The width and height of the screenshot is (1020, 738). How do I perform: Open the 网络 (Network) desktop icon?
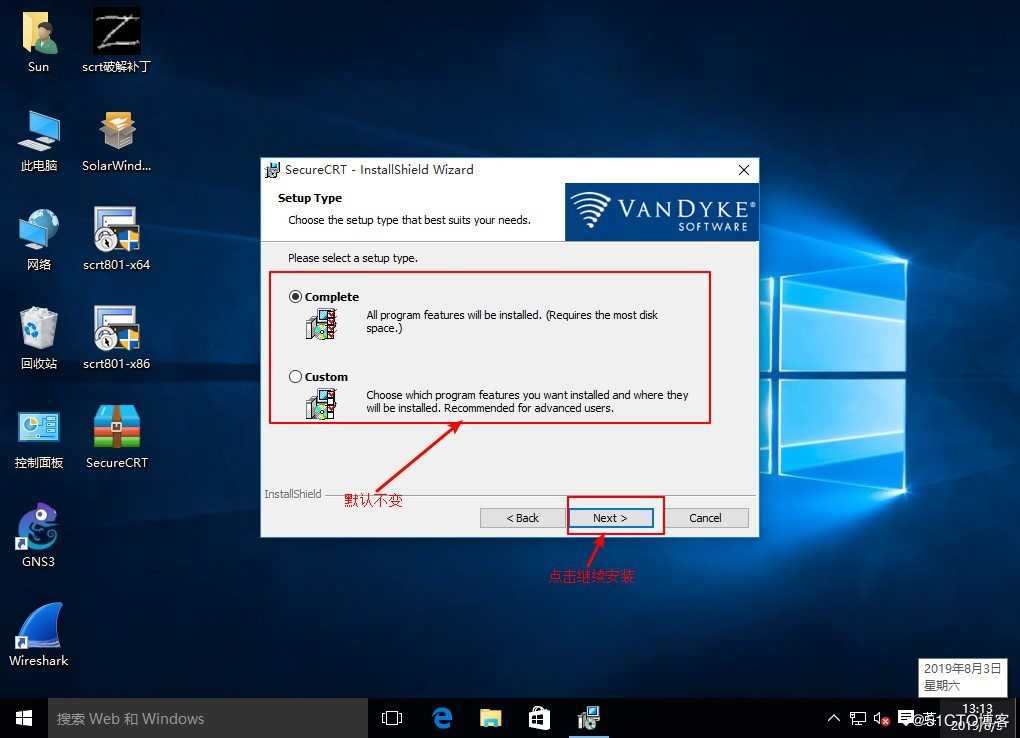point(38,239)
